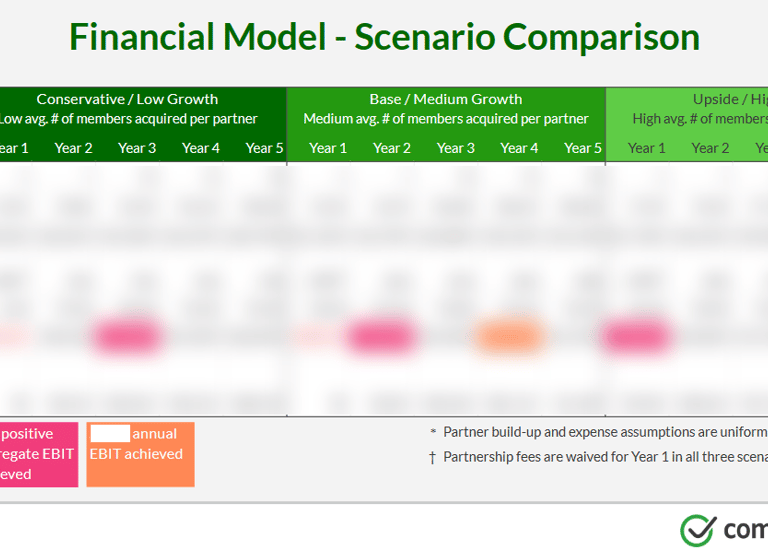
Task: Click the 'Medium avg. # of members' subtitle
Action: [x=446, y=119]
